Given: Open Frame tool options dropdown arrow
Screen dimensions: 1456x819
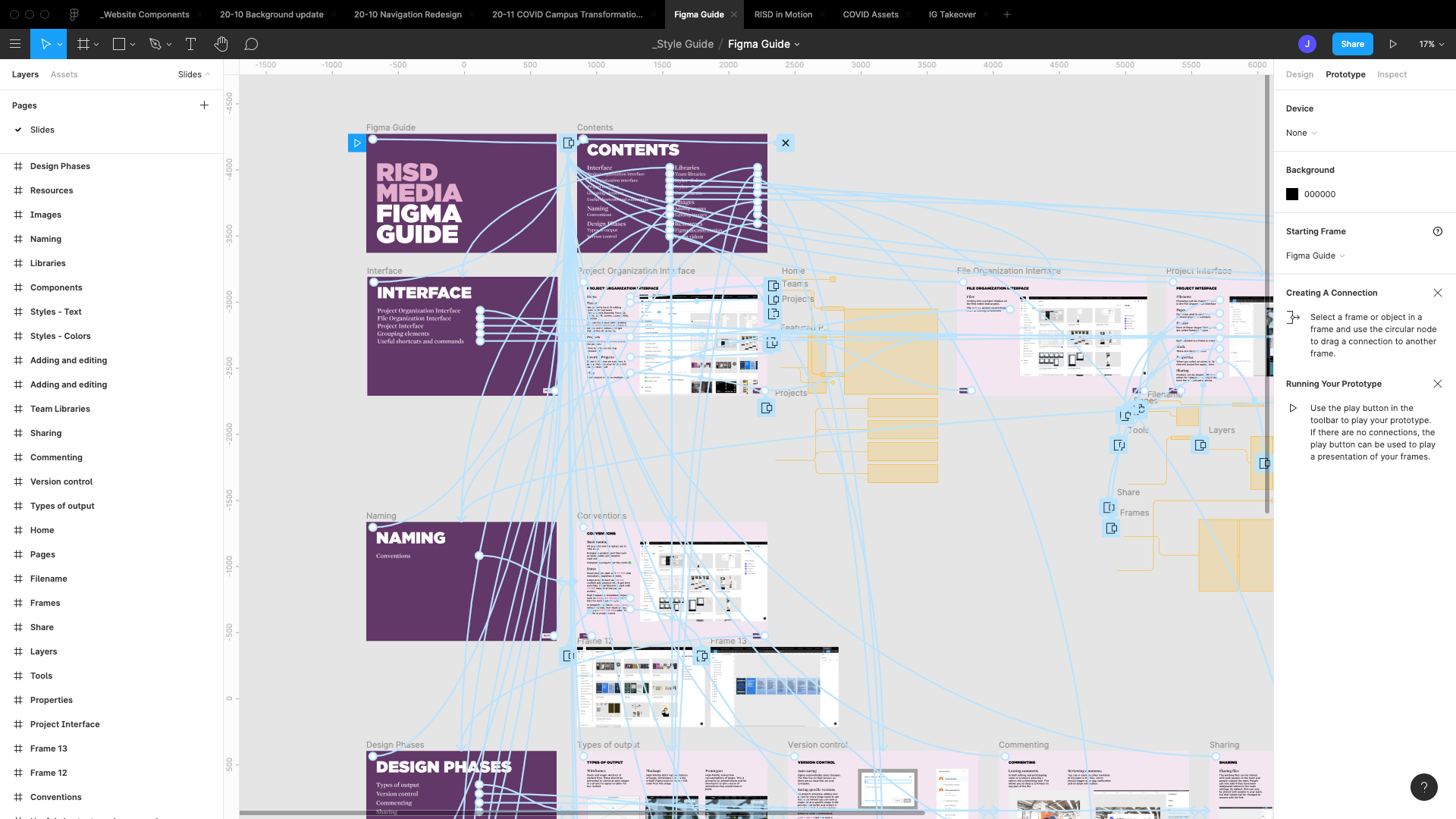Looking at the screenshot, I should [x=96, y=45].
